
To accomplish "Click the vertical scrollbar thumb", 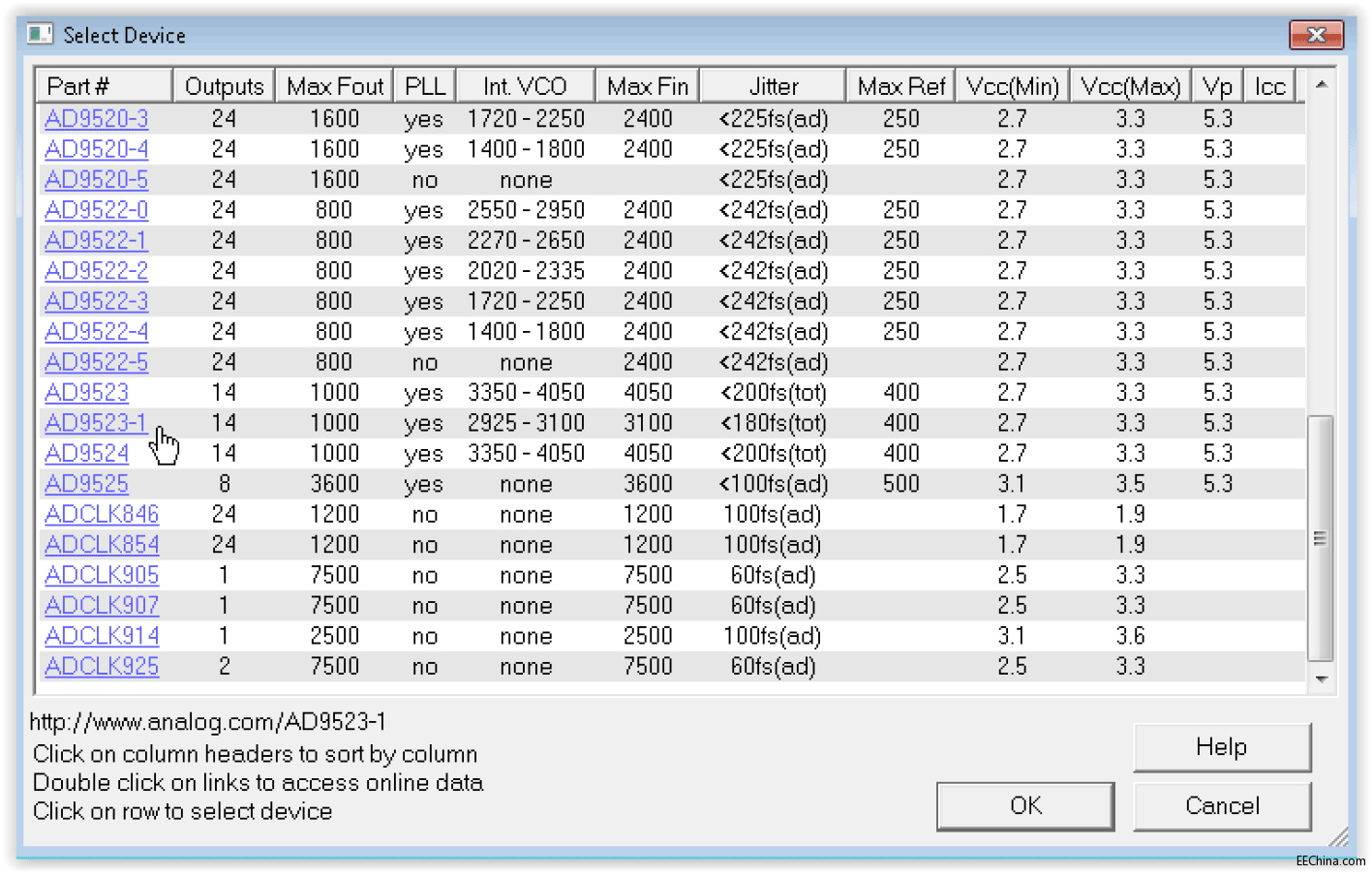I will tap(1320, 537).
